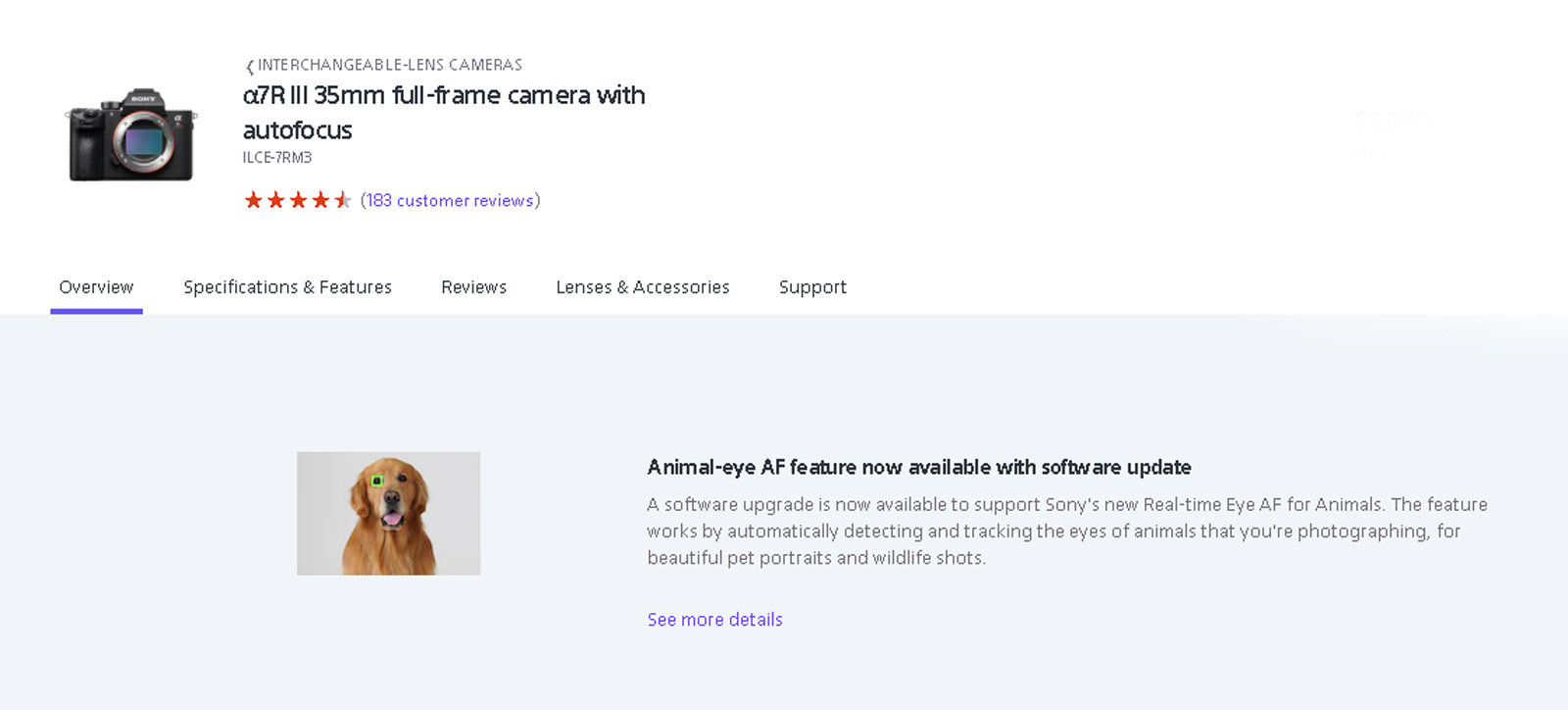Click the third red rating star
The width and height of the screenshot is (1568, 710).
[299, 200]
